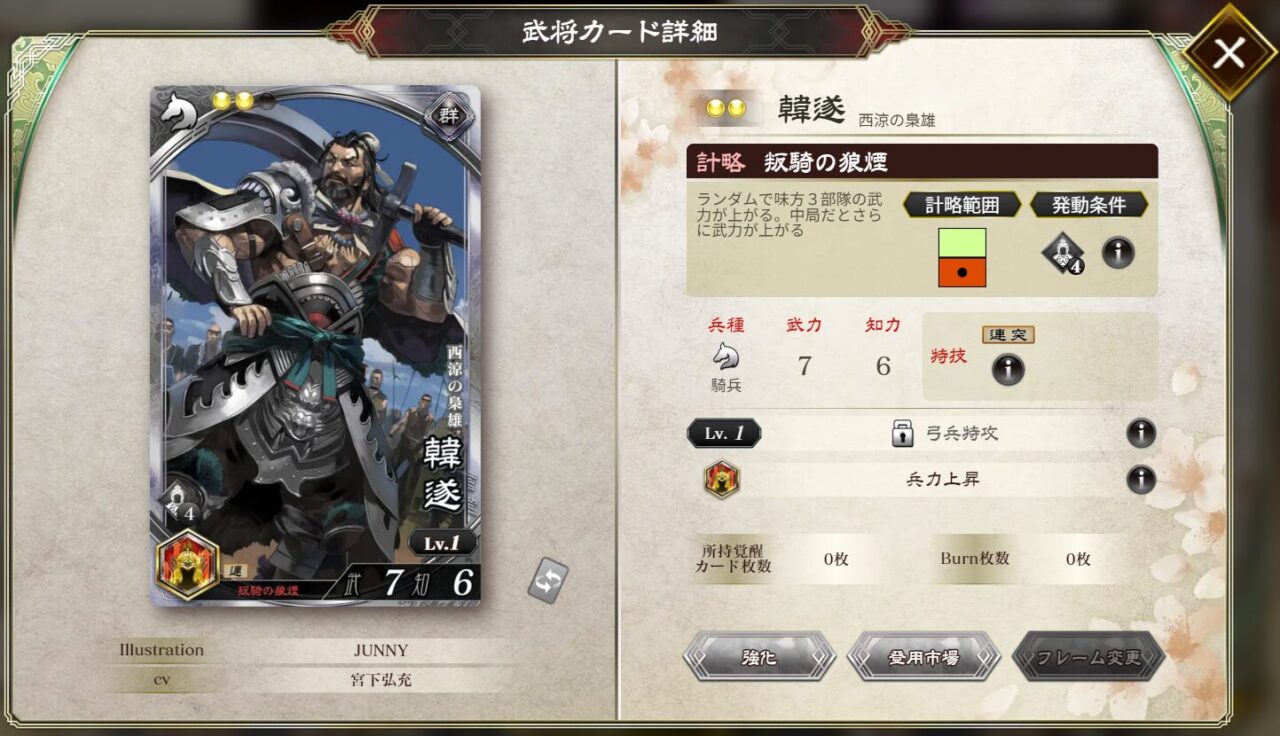Click the Lv. 1 level badge

pos(724,433)
